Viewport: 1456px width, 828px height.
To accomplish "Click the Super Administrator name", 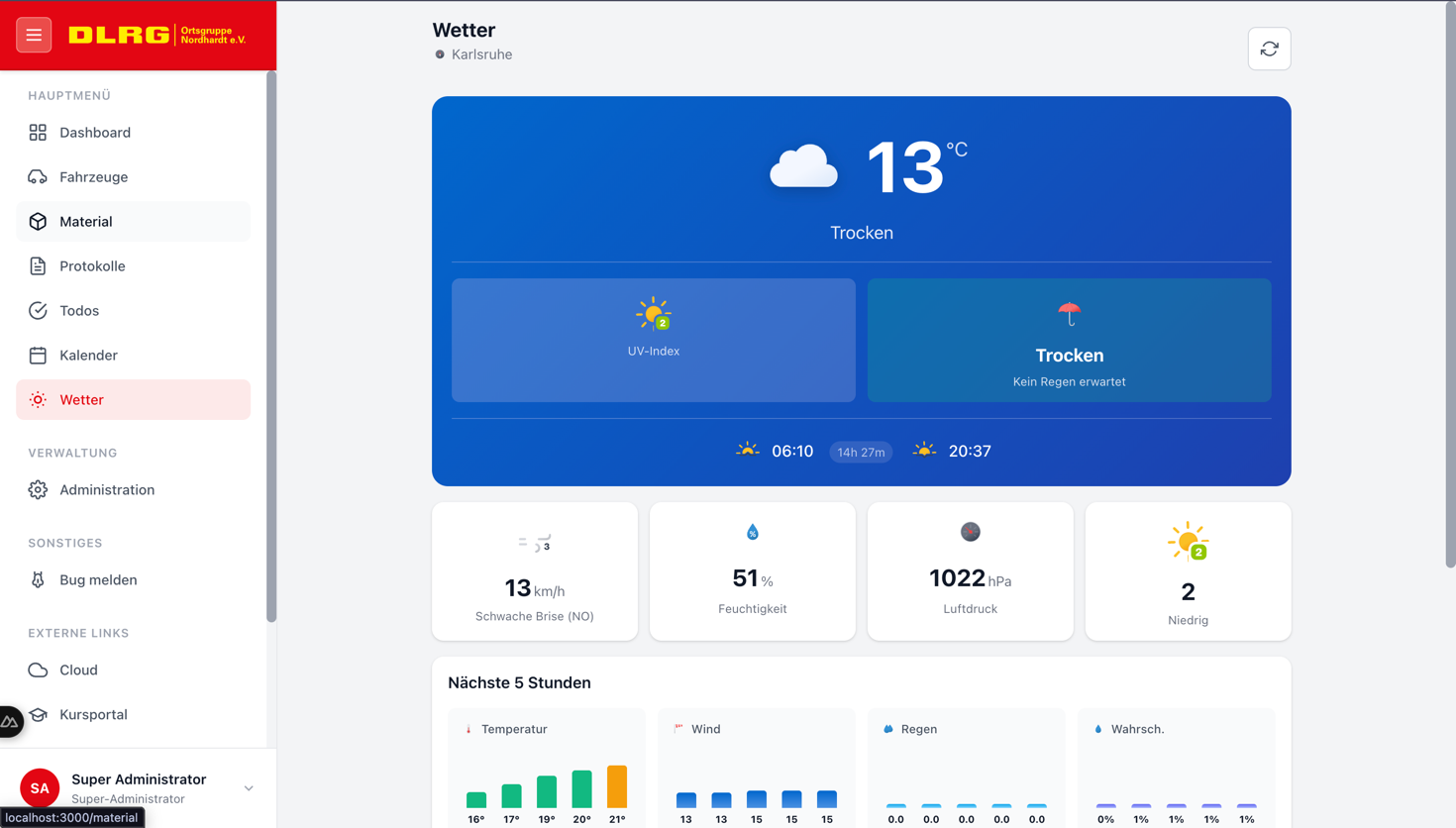I will point(139,779).
